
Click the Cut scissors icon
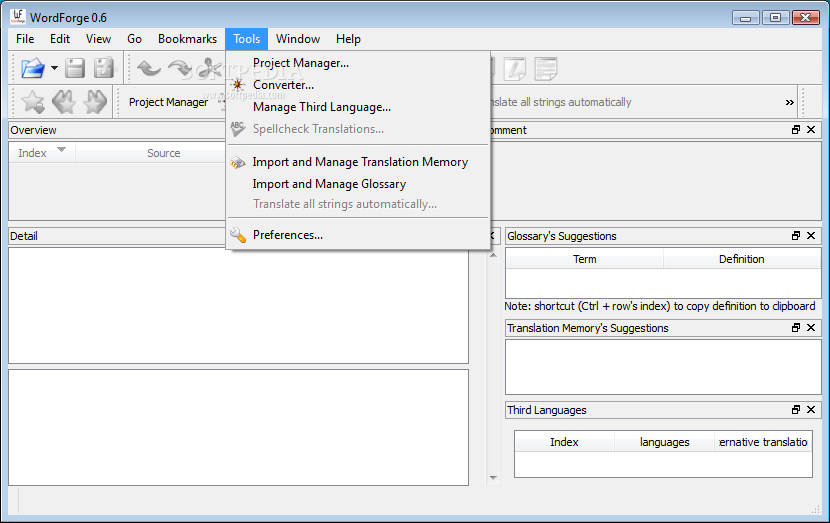[211, 68]
